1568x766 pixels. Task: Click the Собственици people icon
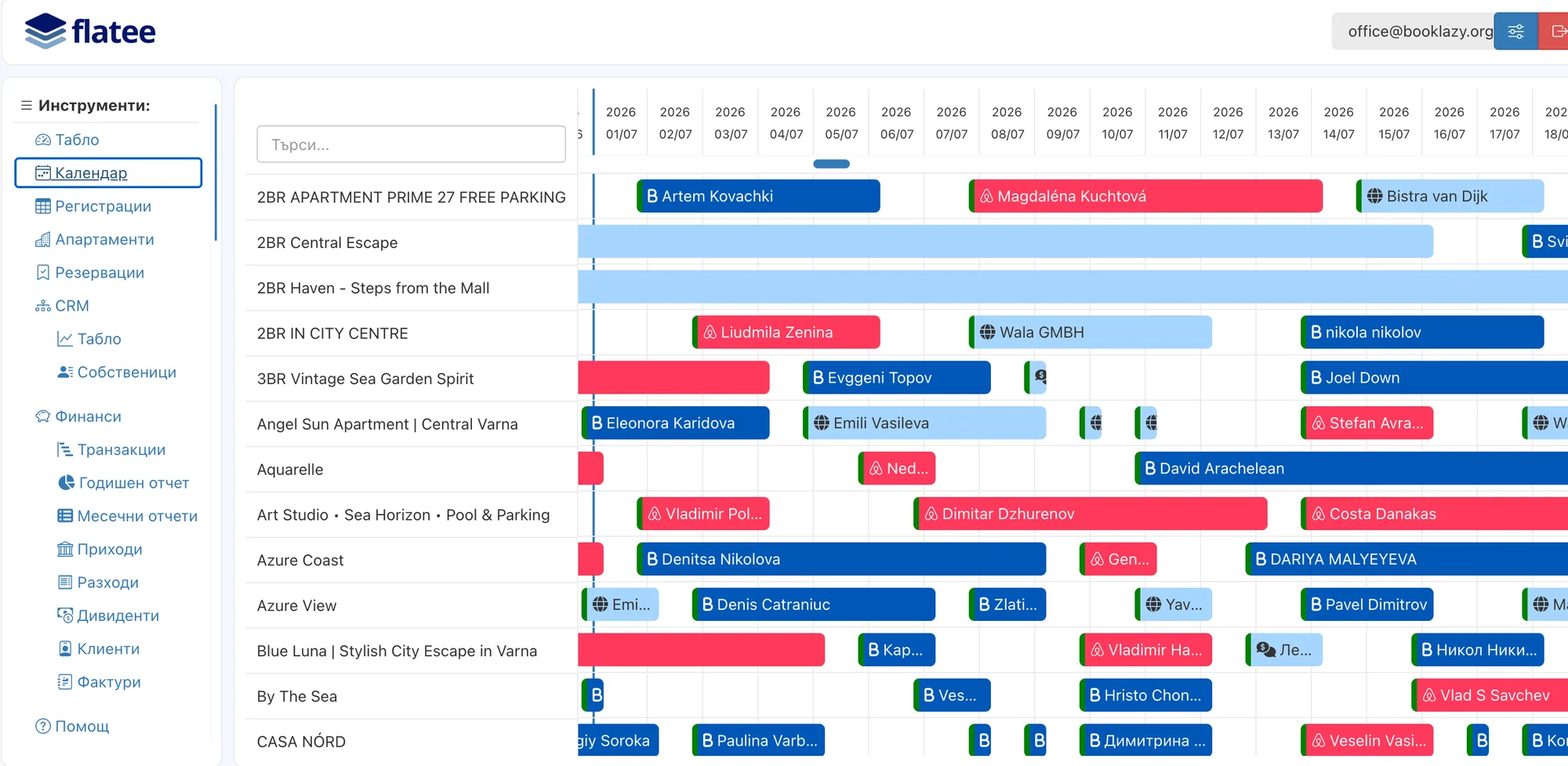pos(65,372)
